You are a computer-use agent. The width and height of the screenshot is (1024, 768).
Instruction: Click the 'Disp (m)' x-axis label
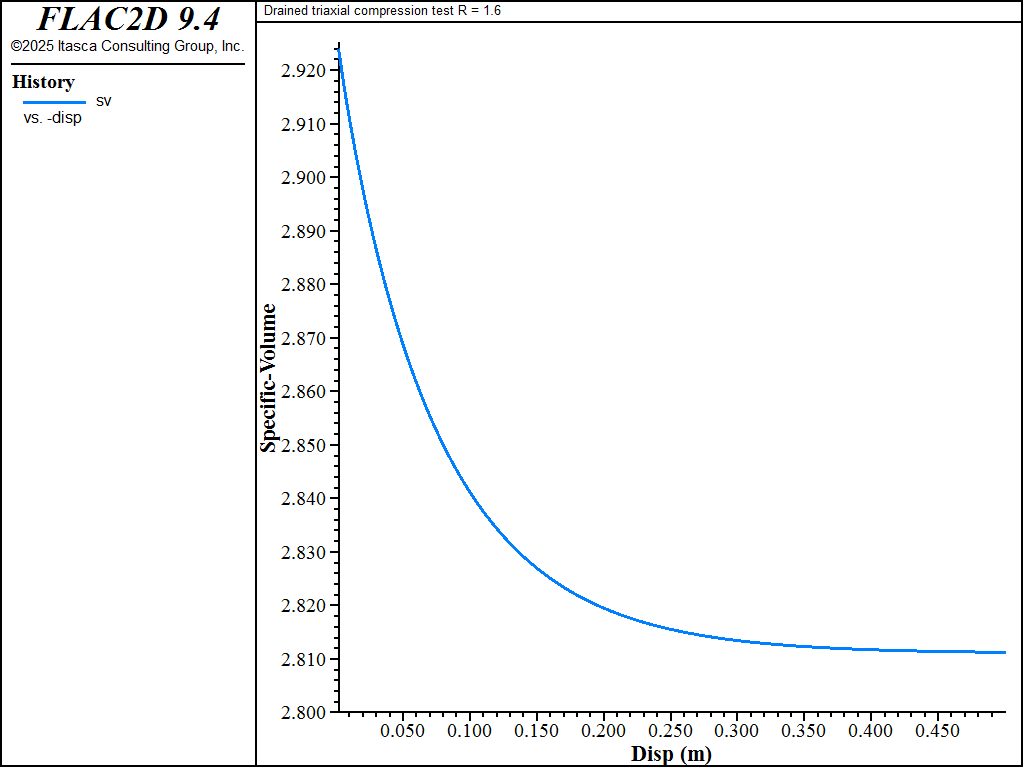[x=671, y=754]
